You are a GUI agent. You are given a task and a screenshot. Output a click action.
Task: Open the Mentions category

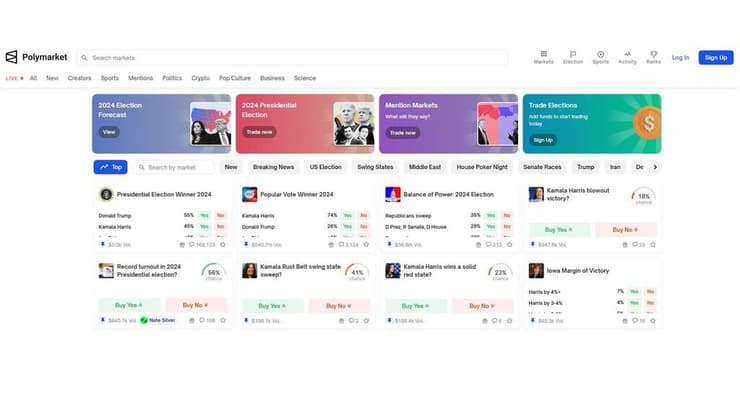tap(141, 78)
